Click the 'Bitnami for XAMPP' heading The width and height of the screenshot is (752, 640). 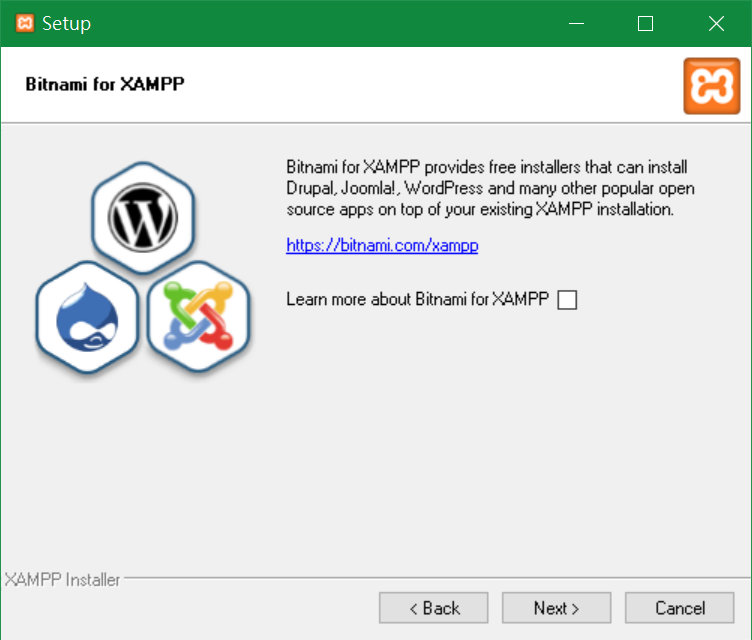pyautogui.click(x=105, y=84)
